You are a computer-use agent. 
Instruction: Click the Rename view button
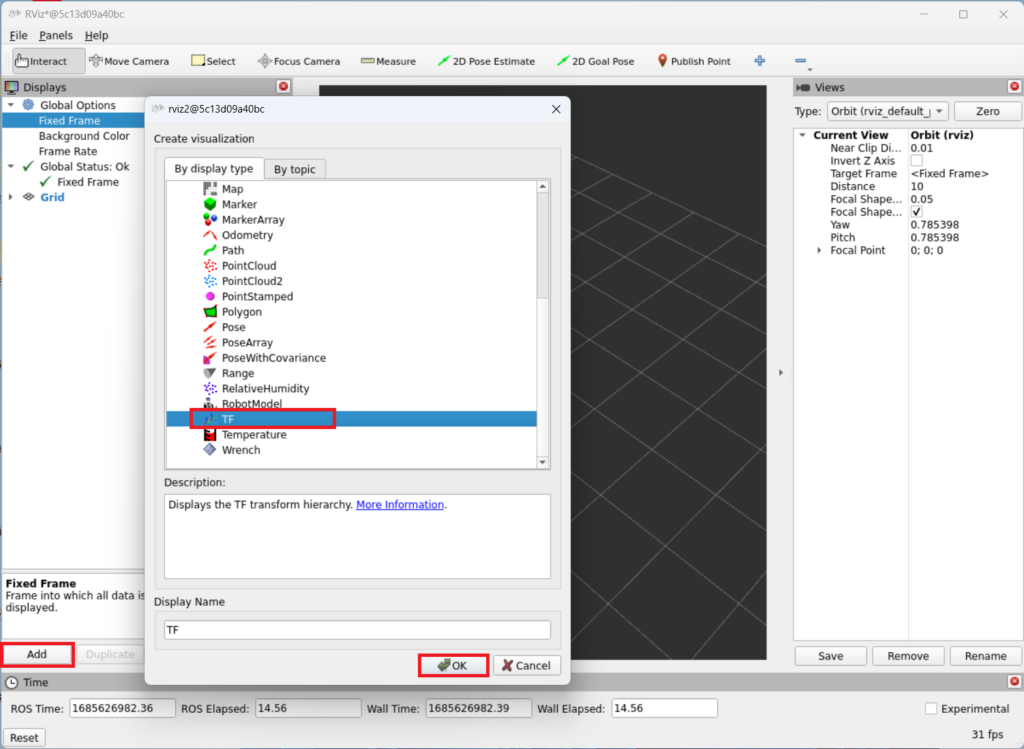click(985, 656)
